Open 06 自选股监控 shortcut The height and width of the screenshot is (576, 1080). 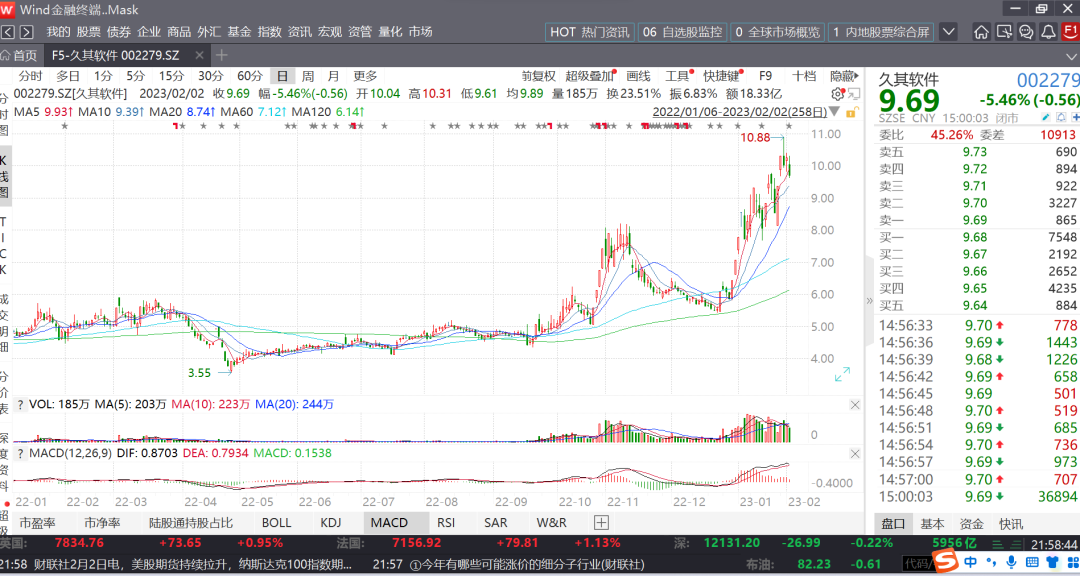click(x=682, y=32)
